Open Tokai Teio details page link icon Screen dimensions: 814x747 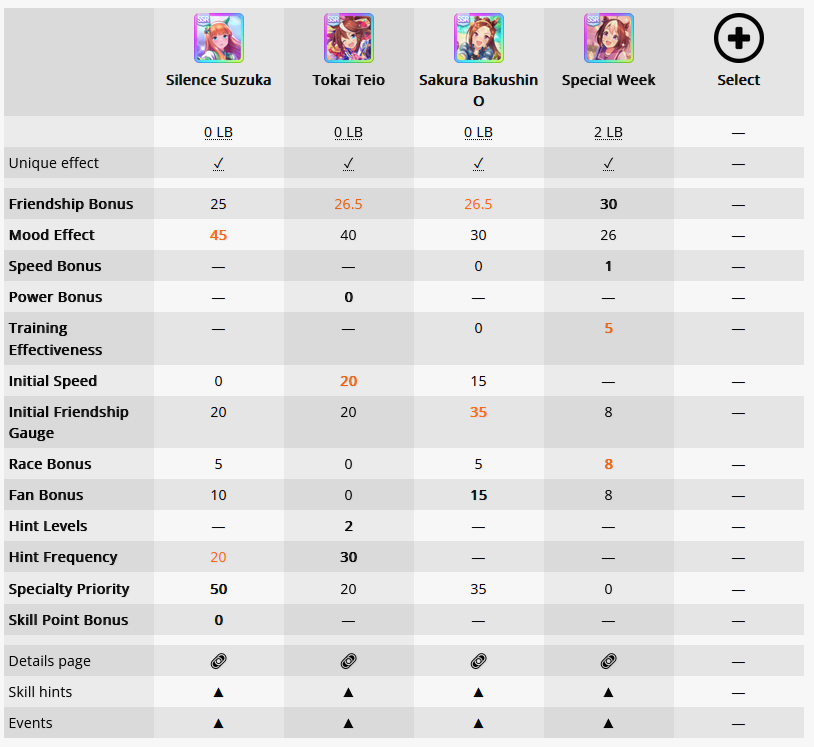(x=348, y=661)
